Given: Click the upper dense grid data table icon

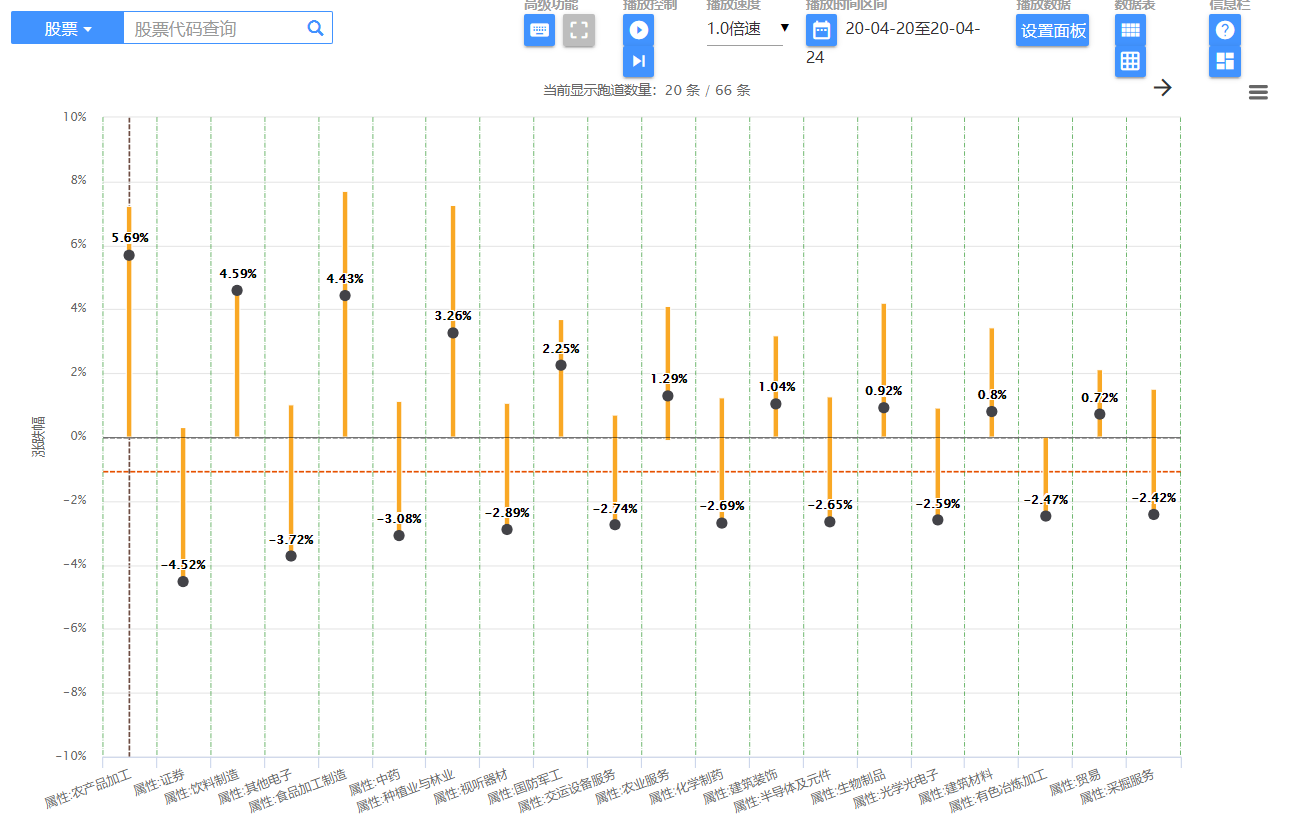Looking at the screenshot, I should point(1130,30).
